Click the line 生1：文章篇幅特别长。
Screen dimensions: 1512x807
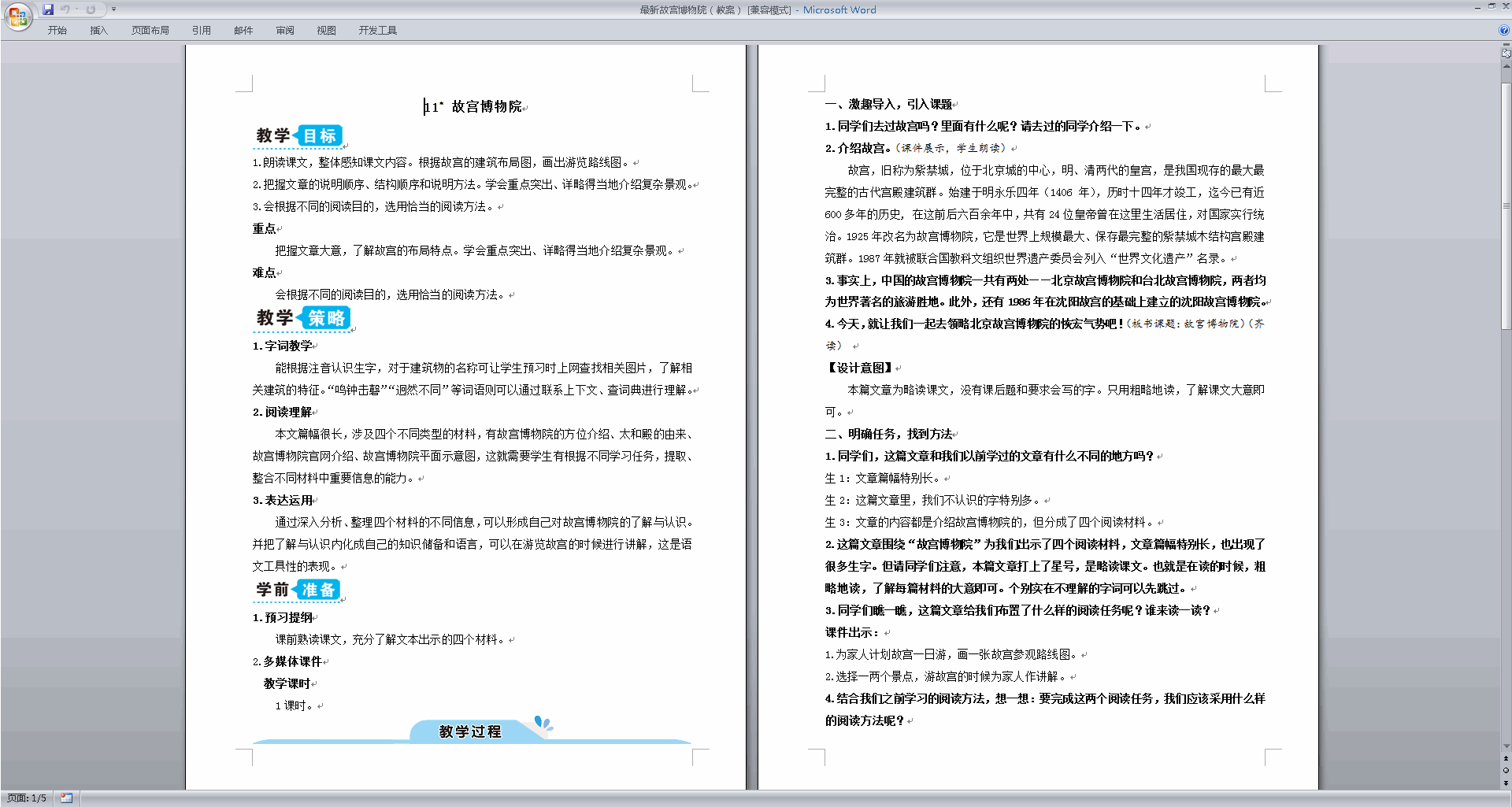point(882,478)
